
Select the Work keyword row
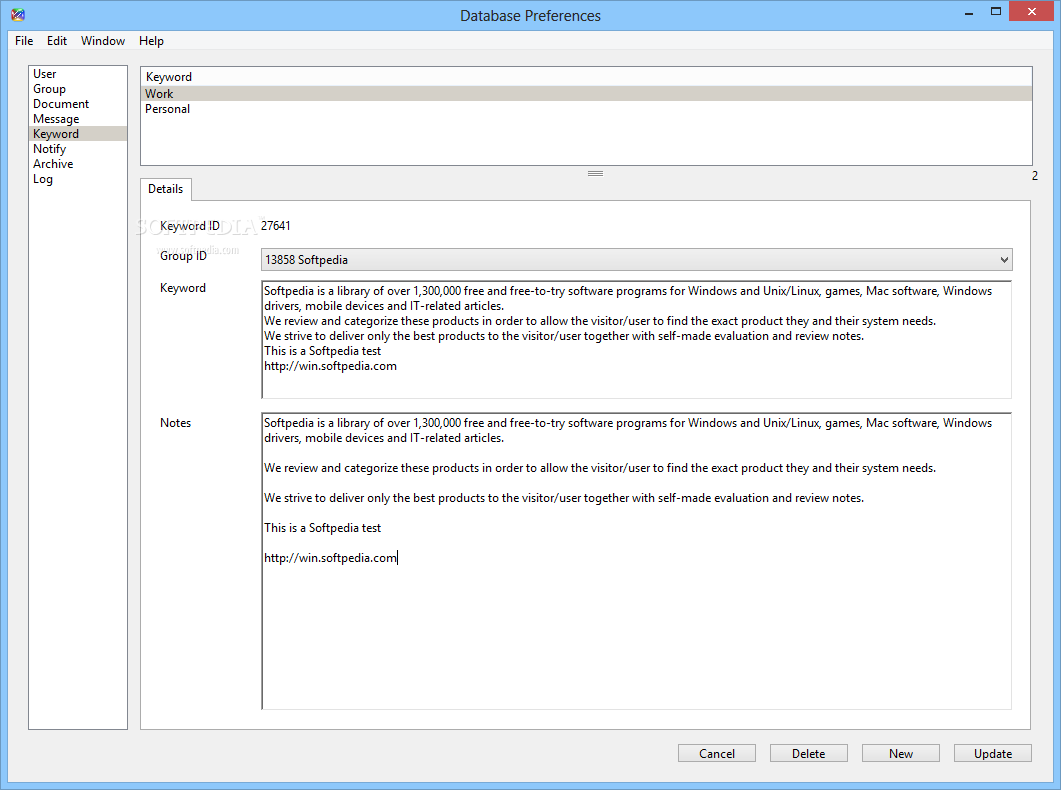point(586,93)
